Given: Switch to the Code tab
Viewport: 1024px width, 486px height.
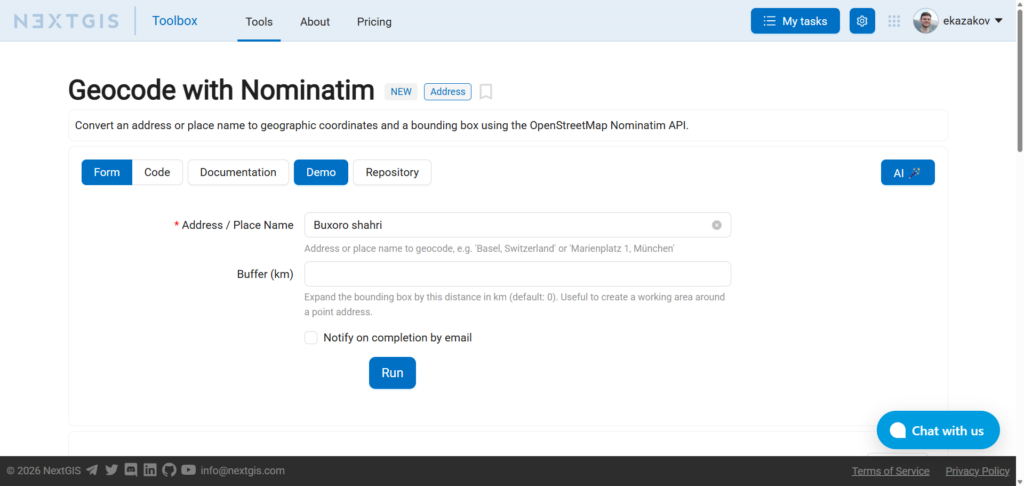Looking at the screenshot, I should pos(157,172).
